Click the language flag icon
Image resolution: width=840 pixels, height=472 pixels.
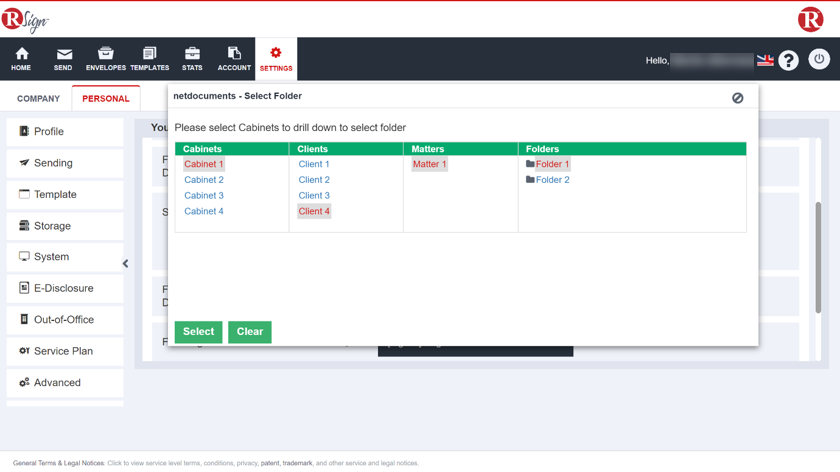click(765, 60)
